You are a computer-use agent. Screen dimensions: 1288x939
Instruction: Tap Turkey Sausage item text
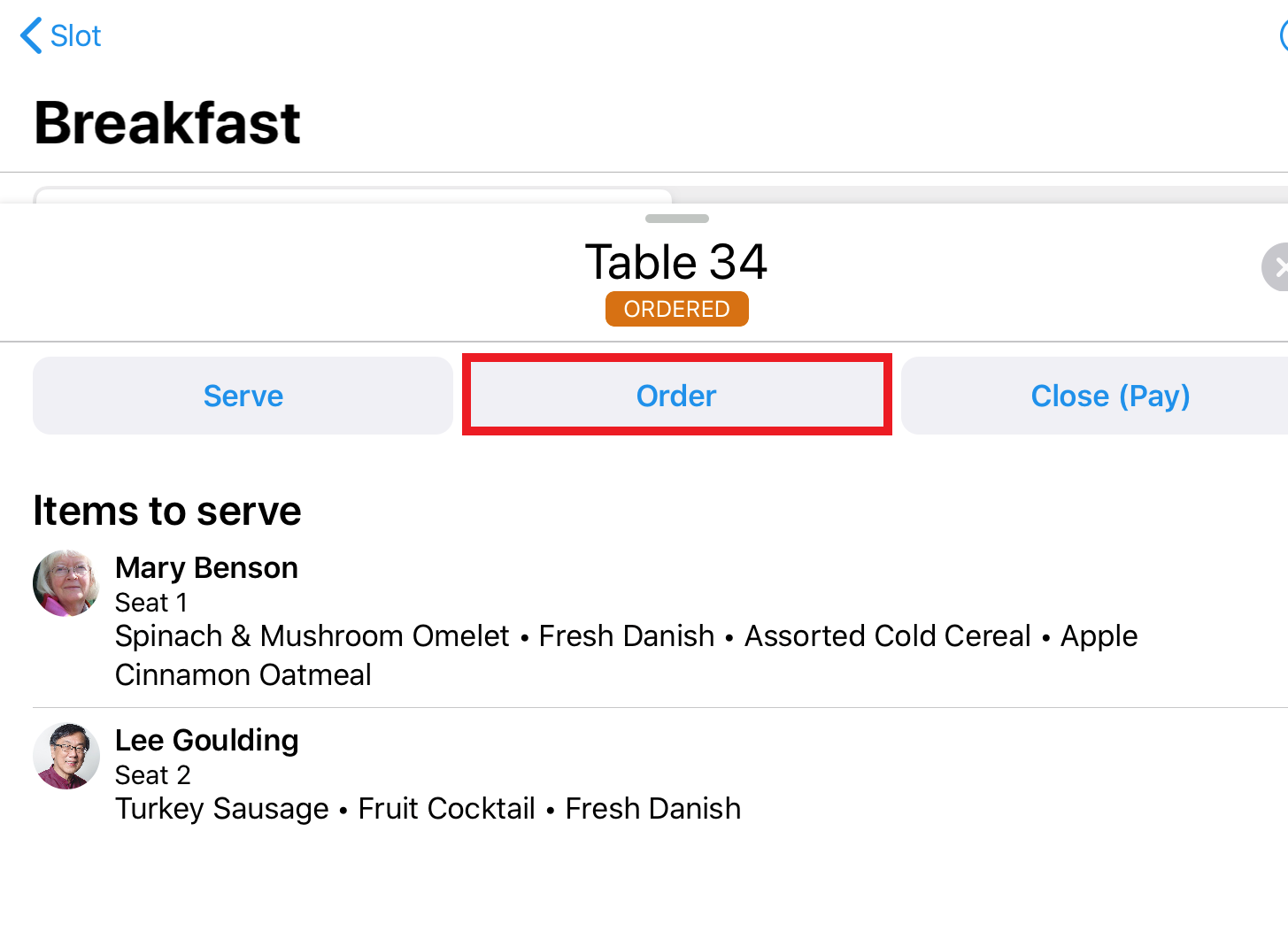pos(222,809)
